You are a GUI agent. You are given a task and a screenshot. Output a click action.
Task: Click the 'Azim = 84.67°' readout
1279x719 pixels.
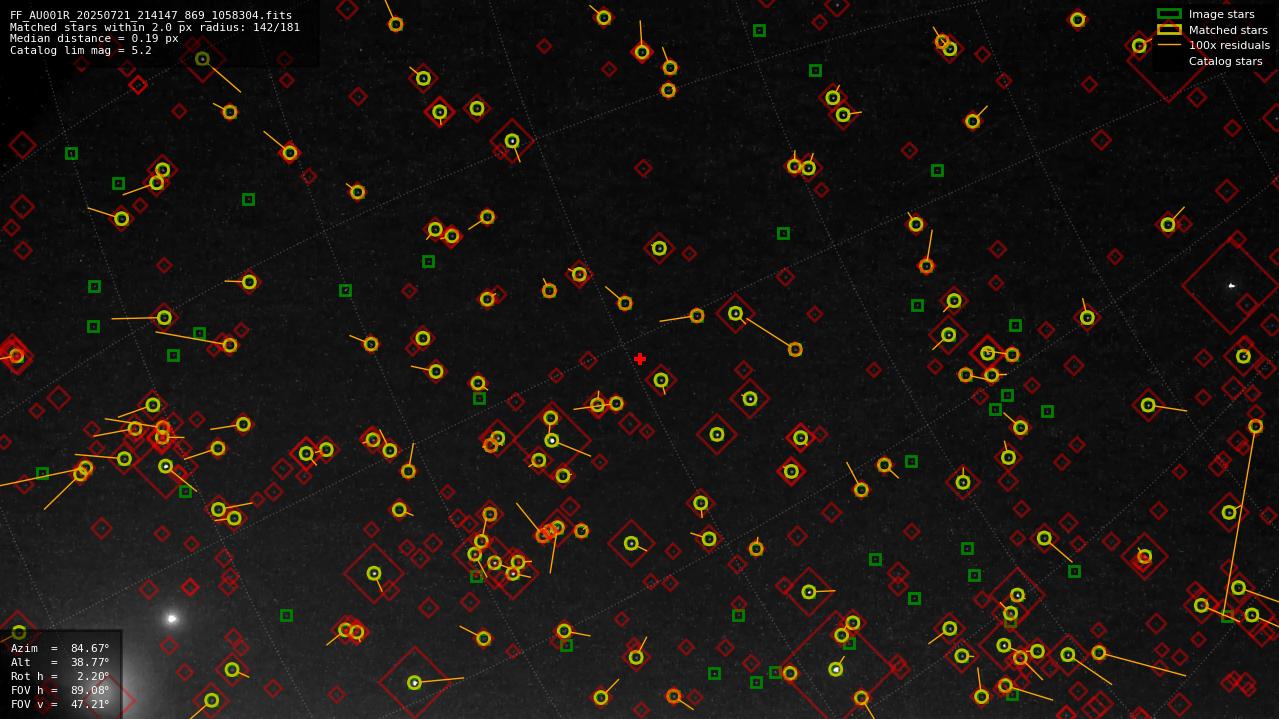click(60, 648)
